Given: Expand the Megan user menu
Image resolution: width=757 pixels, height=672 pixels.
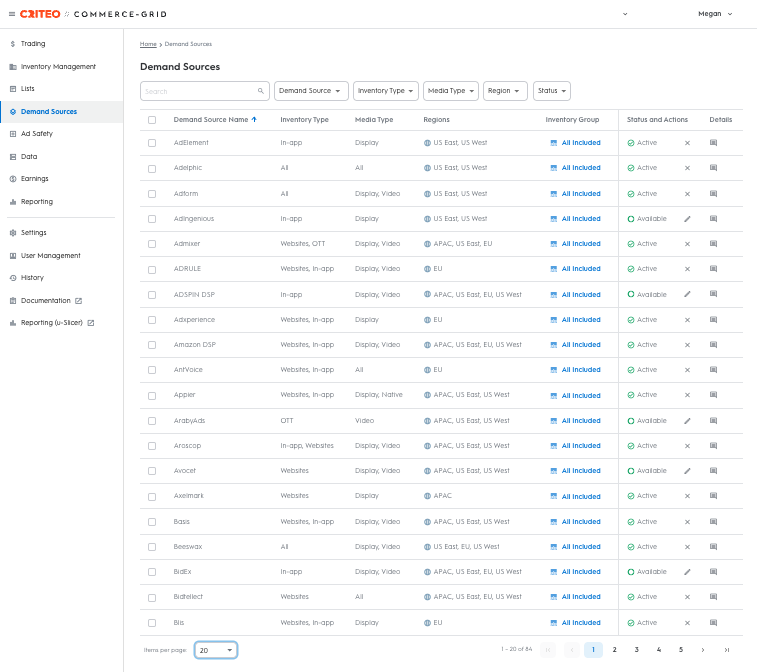Looking at the screenshot, I should 715,14.
